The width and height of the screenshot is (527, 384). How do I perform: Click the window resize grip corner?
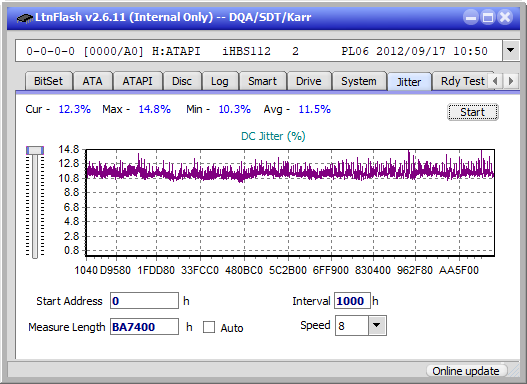point(514,371)
